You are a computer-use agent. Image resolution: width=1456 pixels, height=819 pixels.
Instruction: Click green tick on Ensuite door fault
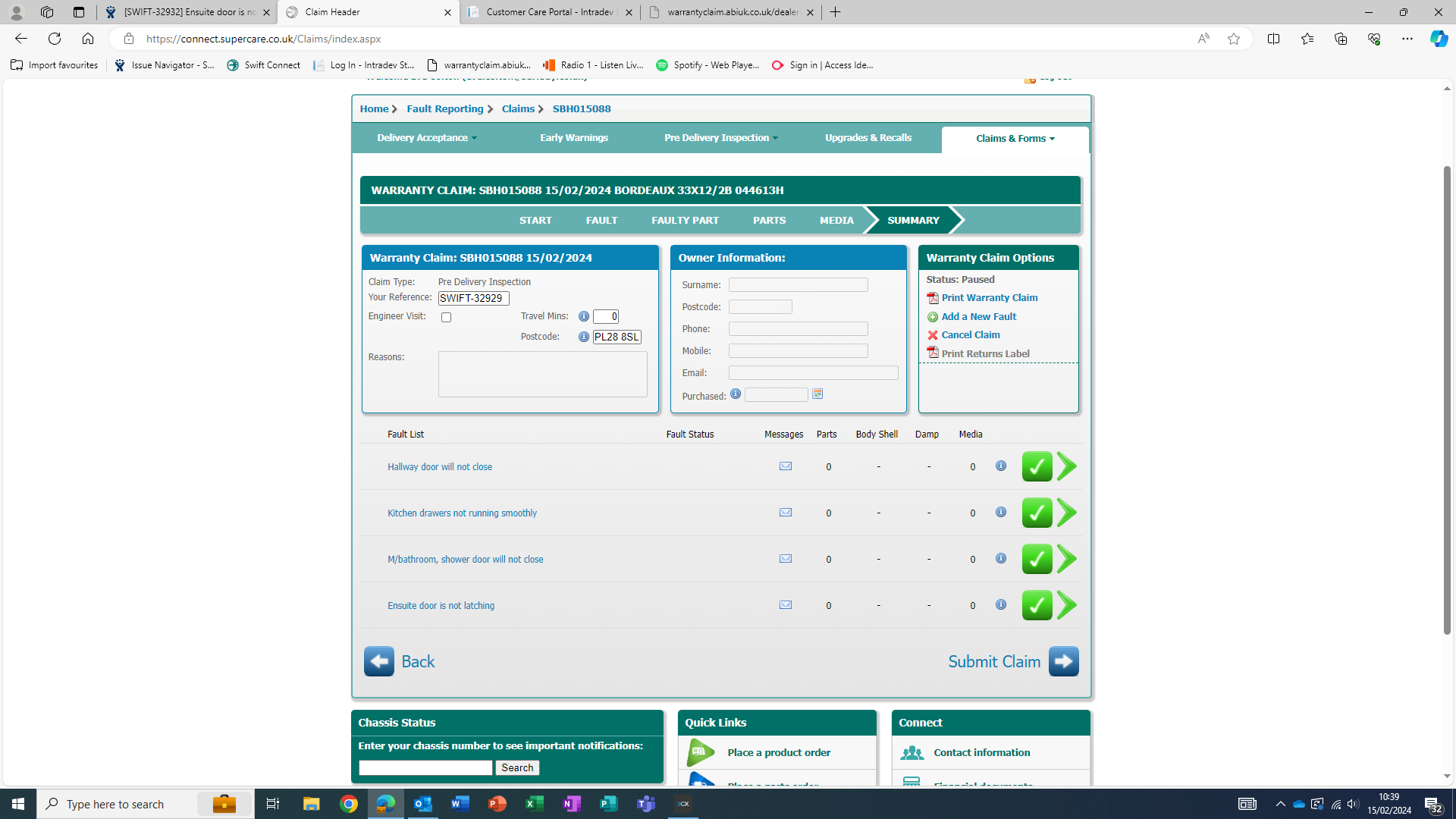(1037, 605)
